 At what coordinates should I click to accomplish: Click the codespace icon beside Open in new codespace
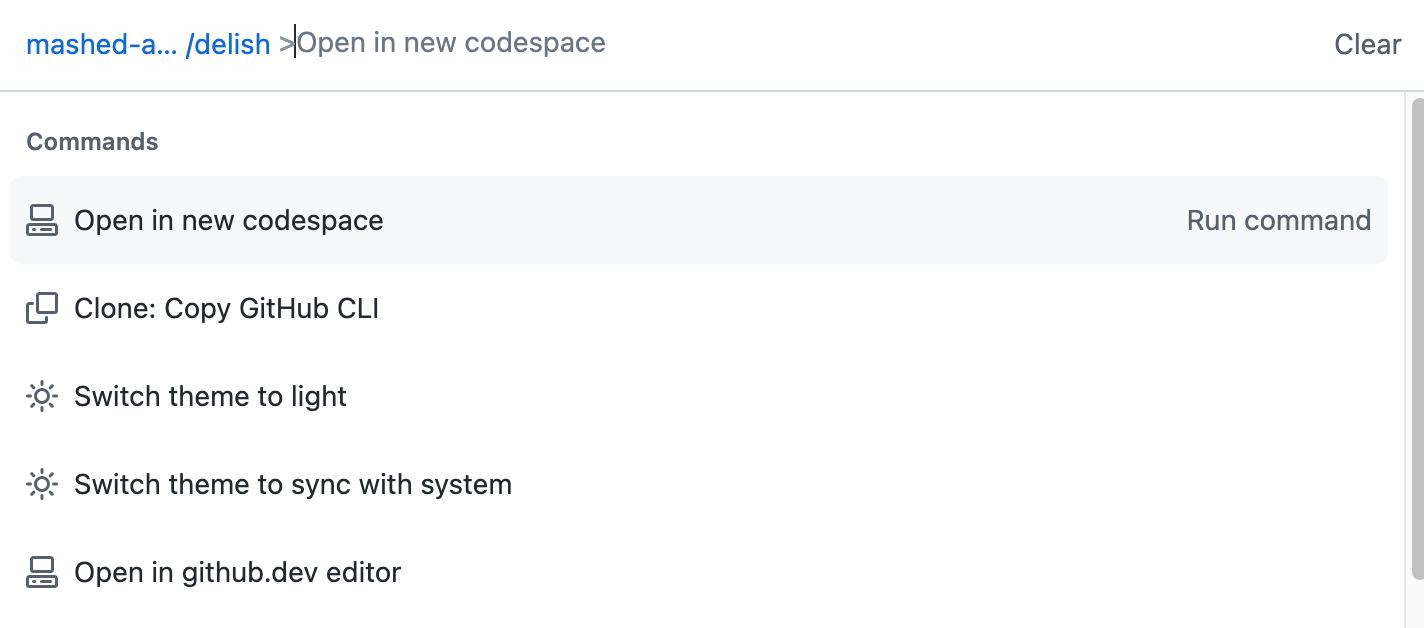(41, 220)
